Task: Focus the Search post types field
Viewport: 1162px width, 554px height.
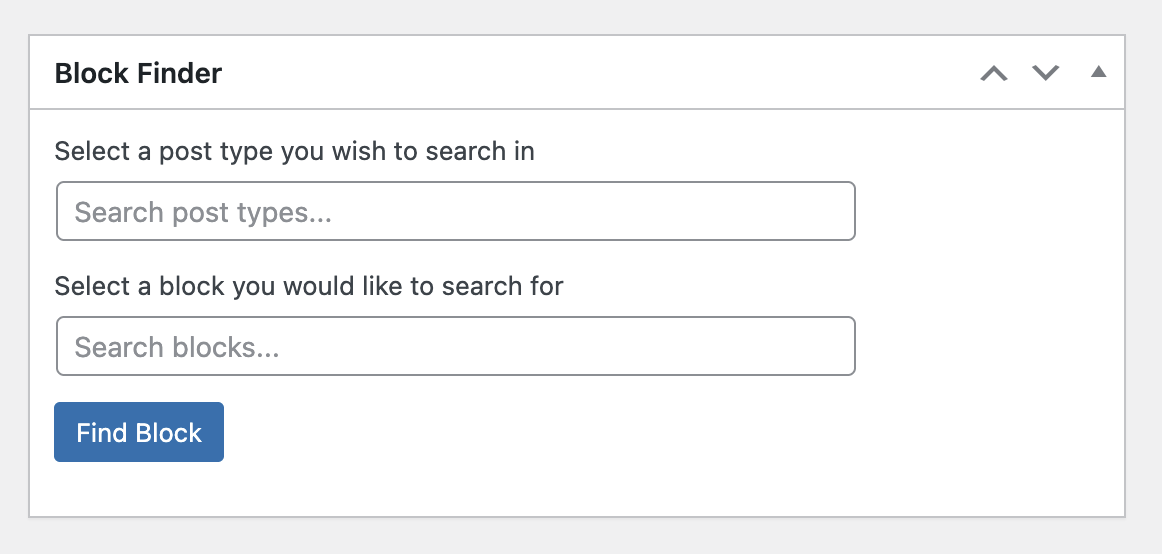Action: pos(455,211)
